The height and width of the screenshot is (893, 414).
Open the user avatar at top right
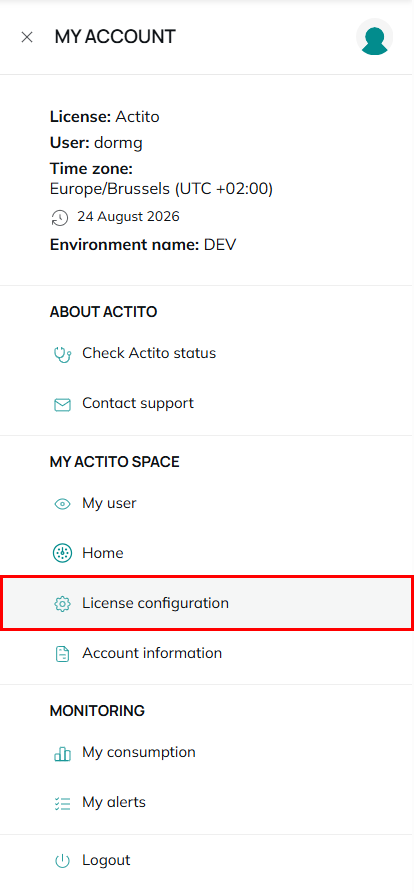375,37
